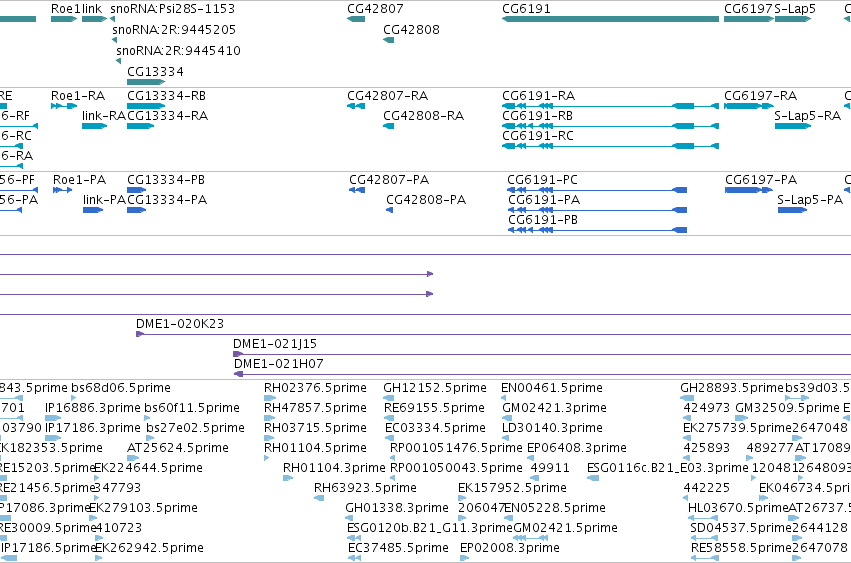This screenshot has height=563, width=851.
Task: Click EST RH63923.5prime
Action: 319,498
